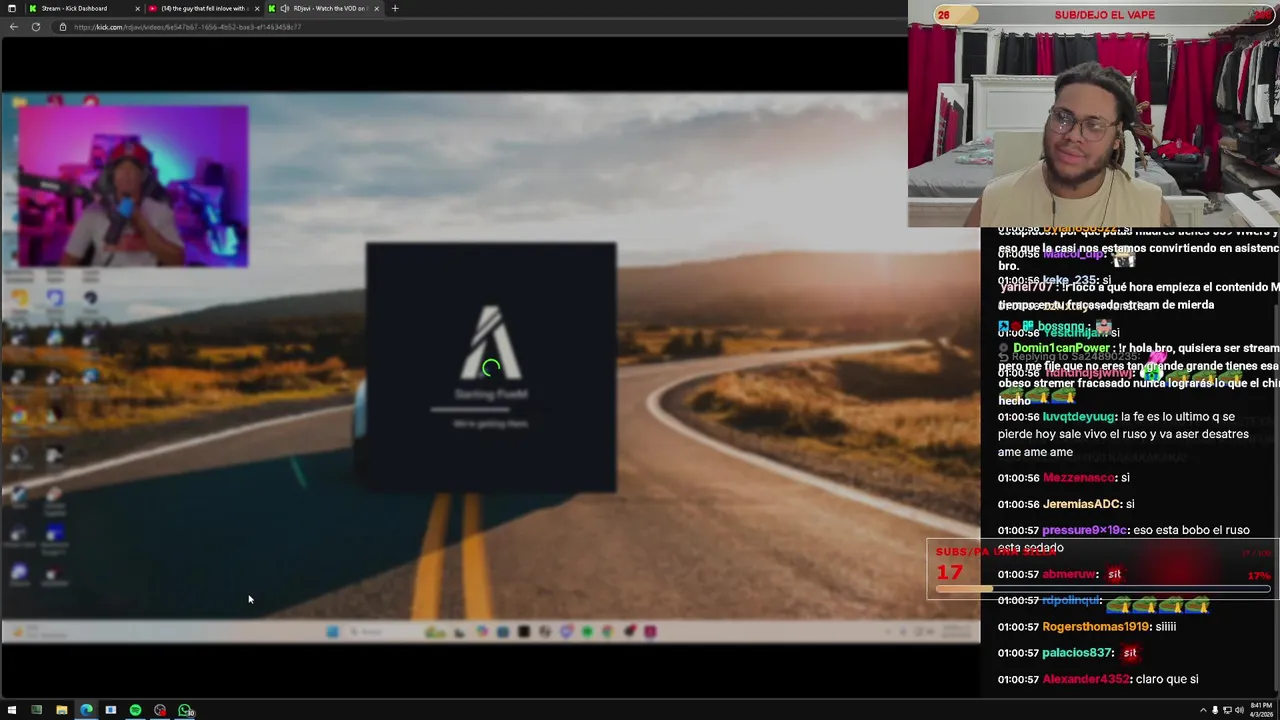Open Microsoft Edge from the taskbar
The image size is (1280, 720).
86,710
